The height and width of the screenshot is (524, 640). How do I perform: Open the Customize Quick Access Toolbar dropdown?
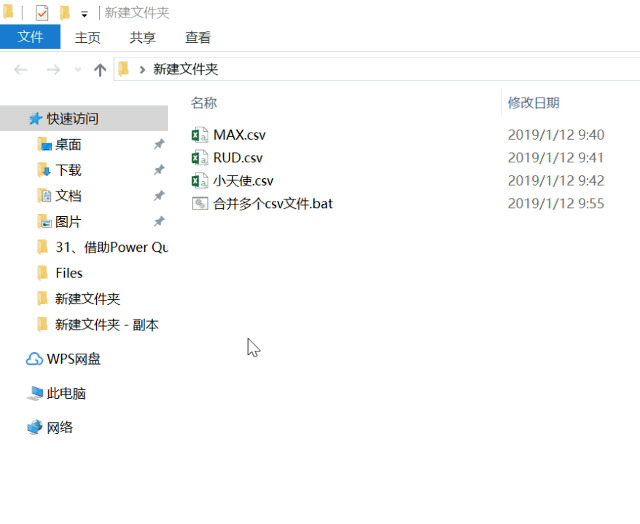[84, 15]
